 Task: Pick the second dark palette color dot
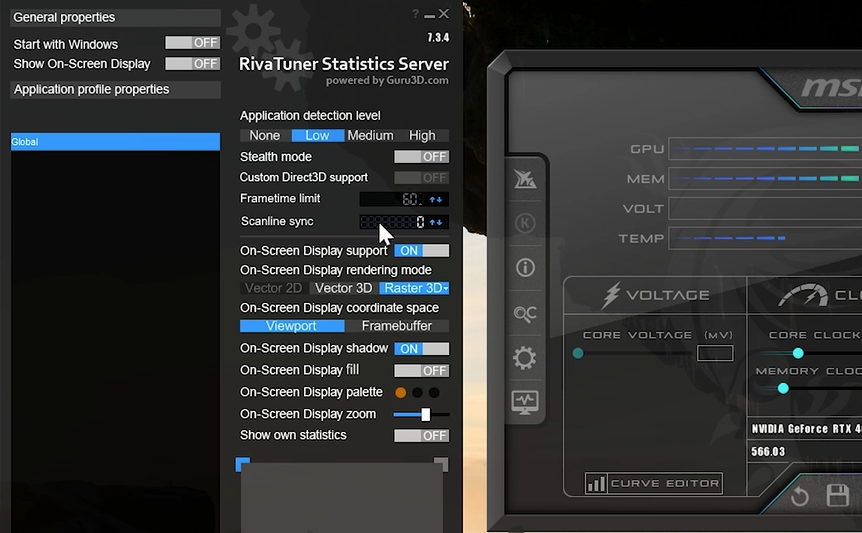click(x=417, y=392)
